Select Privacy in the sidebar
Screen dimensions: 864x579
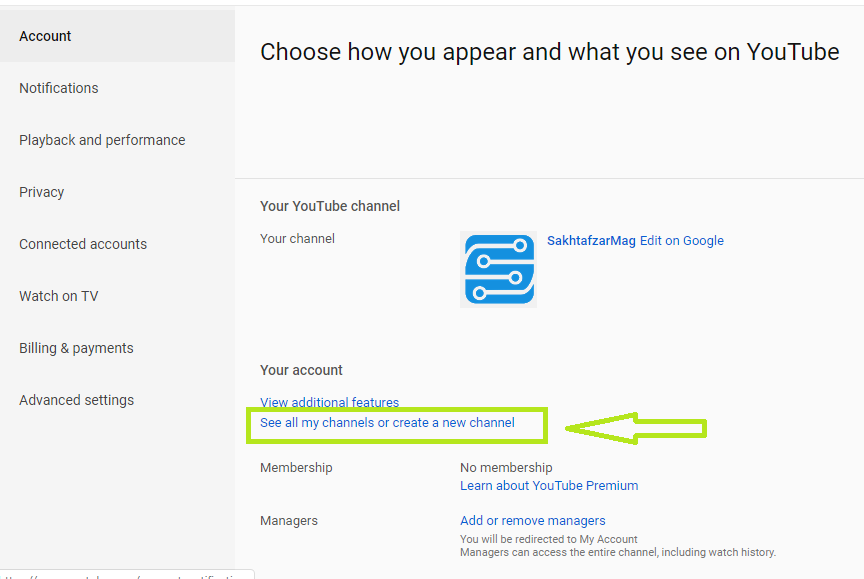42,192
